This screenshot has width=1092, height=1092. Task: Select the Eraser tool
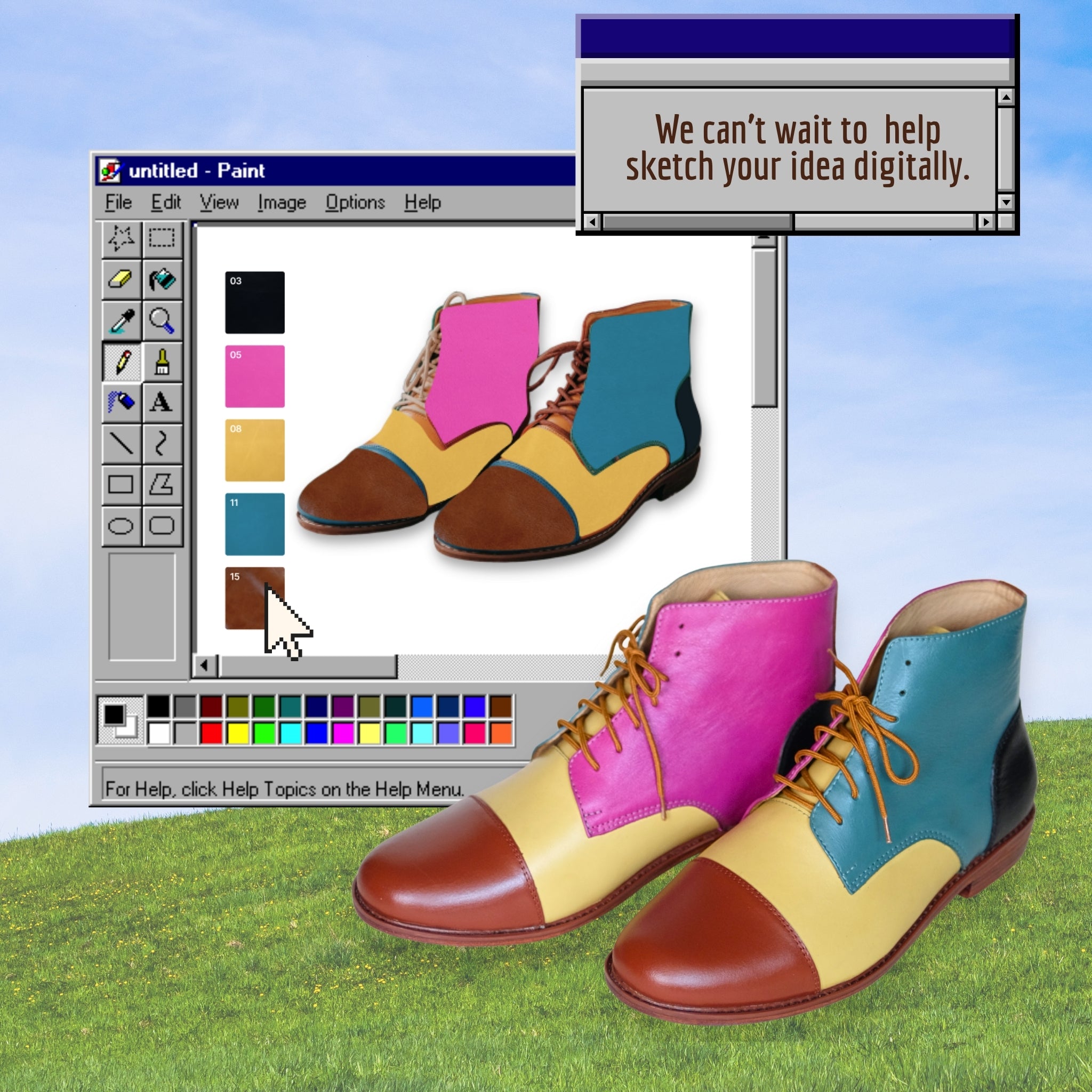point(121,279)
